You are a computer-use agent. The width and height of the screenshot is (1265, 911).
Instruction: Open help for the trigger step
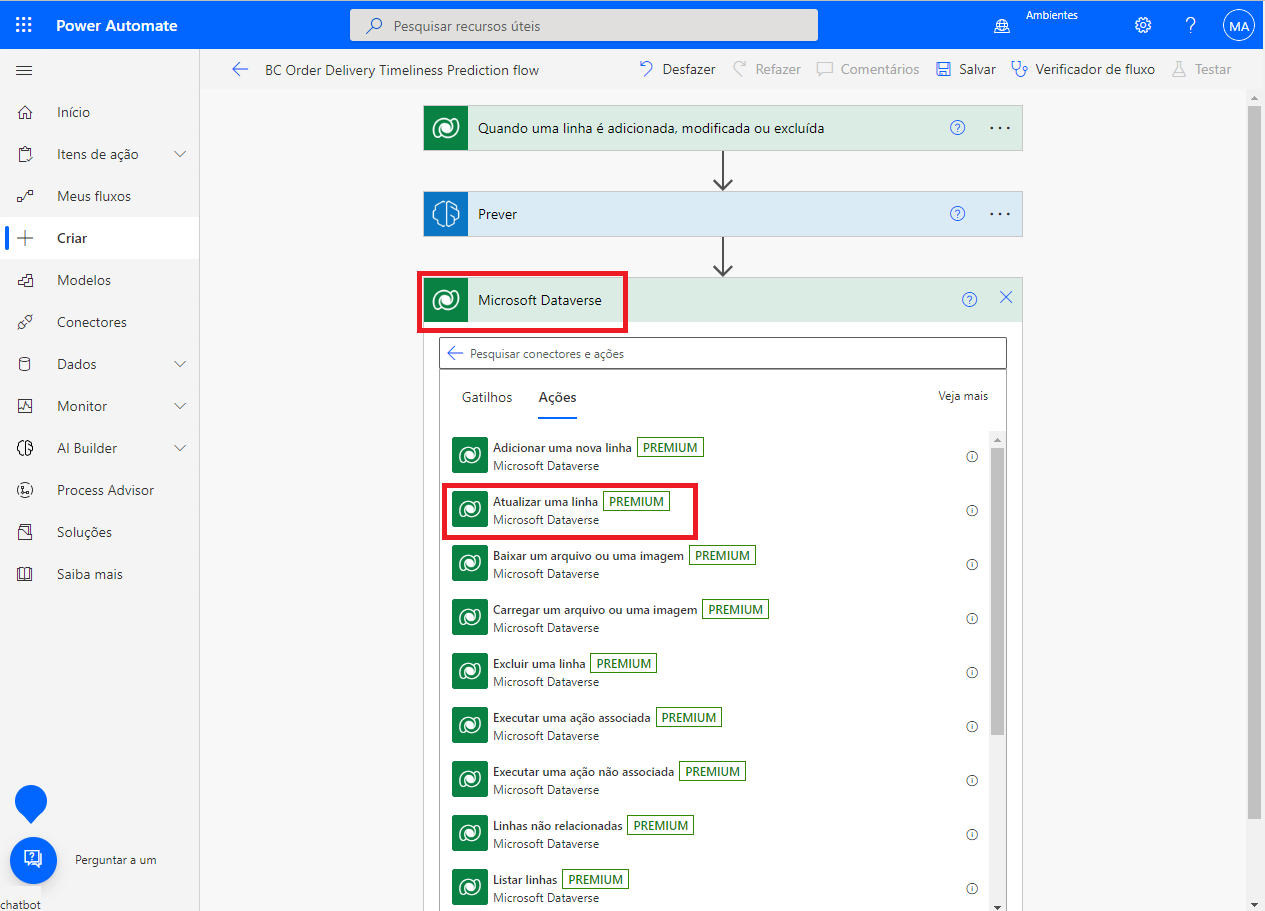[x=958, y=128]
